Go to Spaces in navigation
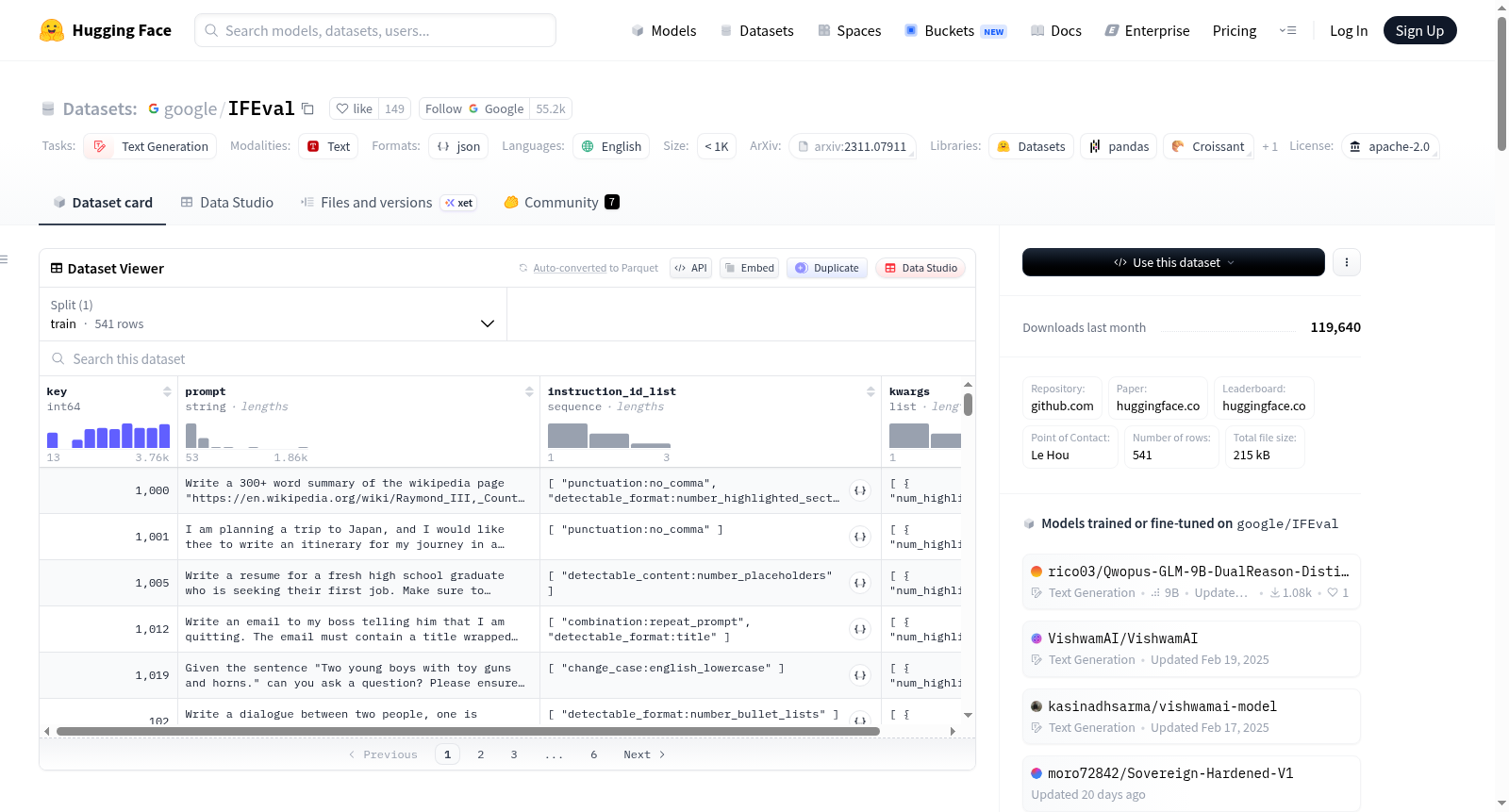 (x=849, y=30)
